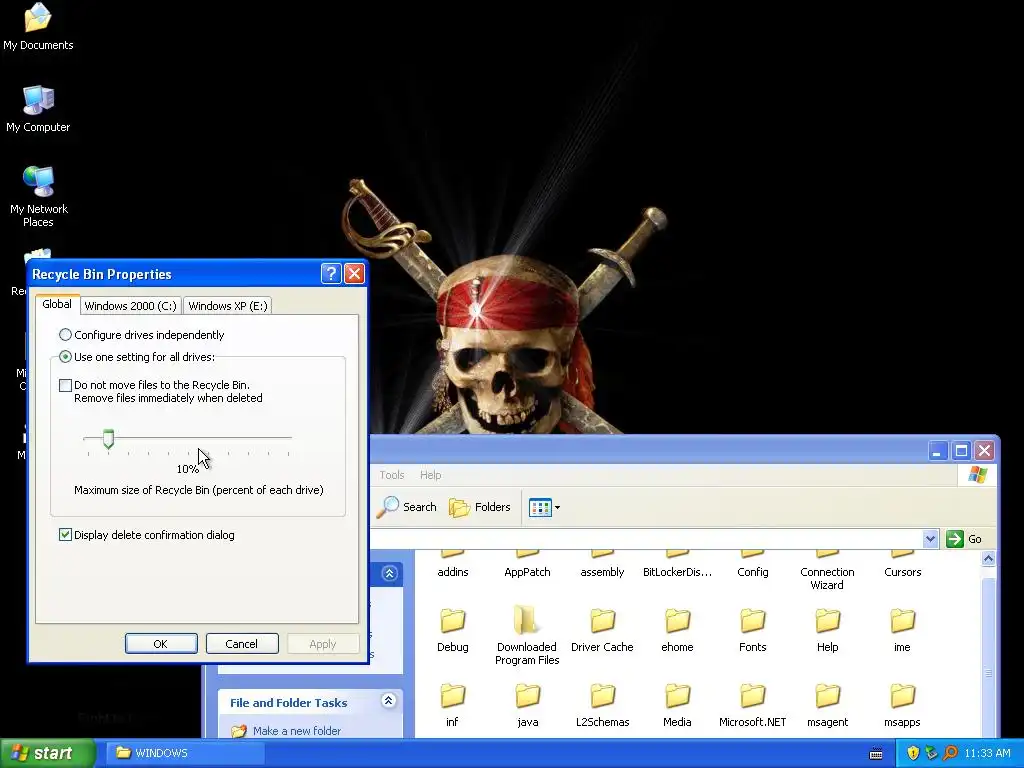The height and width of the screenshot is (768, 1024).
Task: Select the addins folder
Action: [x=453, y=565]
